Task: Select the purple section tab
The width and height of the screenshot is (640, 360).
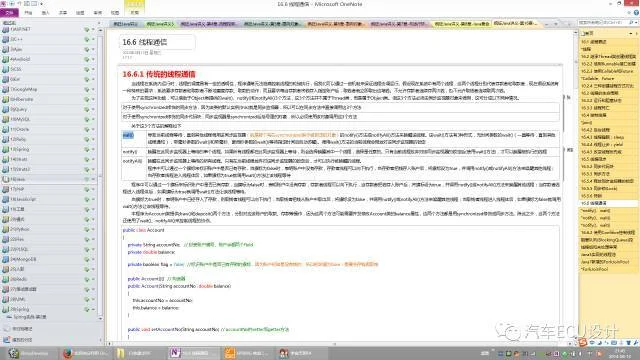Action: point(208,24)
